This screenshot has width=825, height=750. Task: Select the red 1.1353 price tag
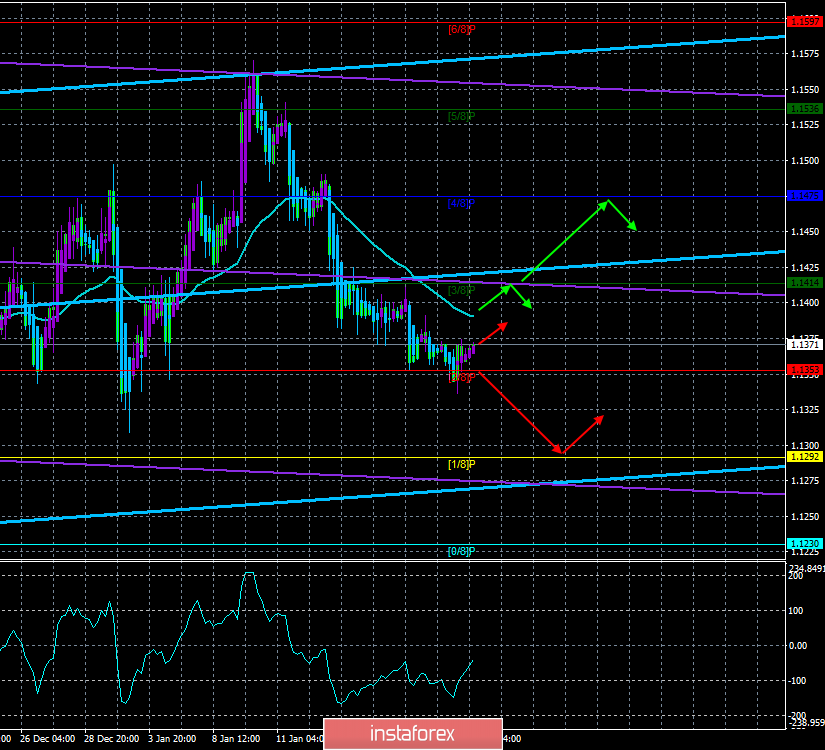(805, 370)
